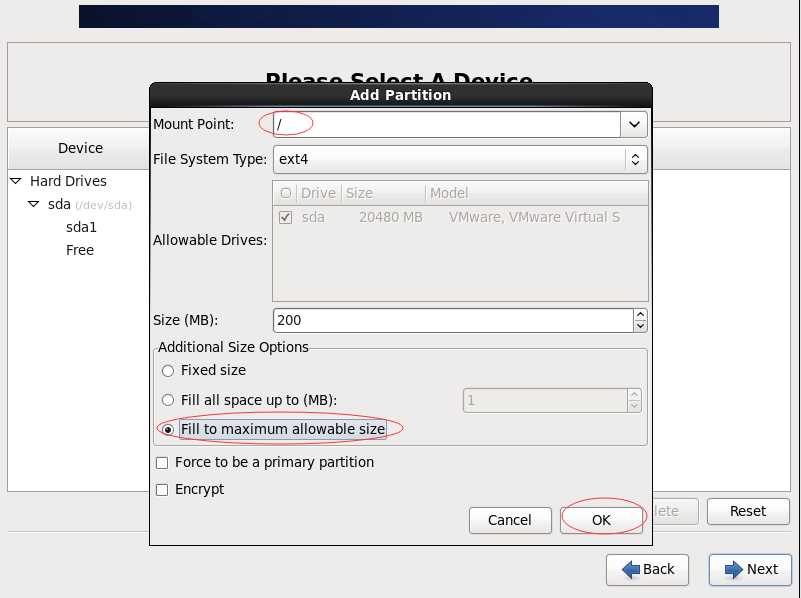This screenshot has height=598, width=801.
Task: Click the Model column header
Action: 536,193
